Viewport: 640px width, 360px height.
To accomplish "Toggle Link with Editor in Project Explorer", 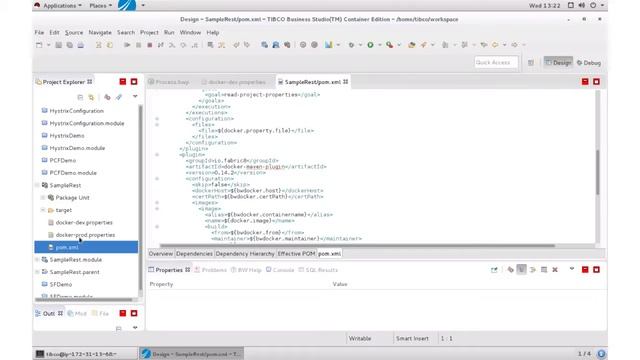I will coord(91,97).
